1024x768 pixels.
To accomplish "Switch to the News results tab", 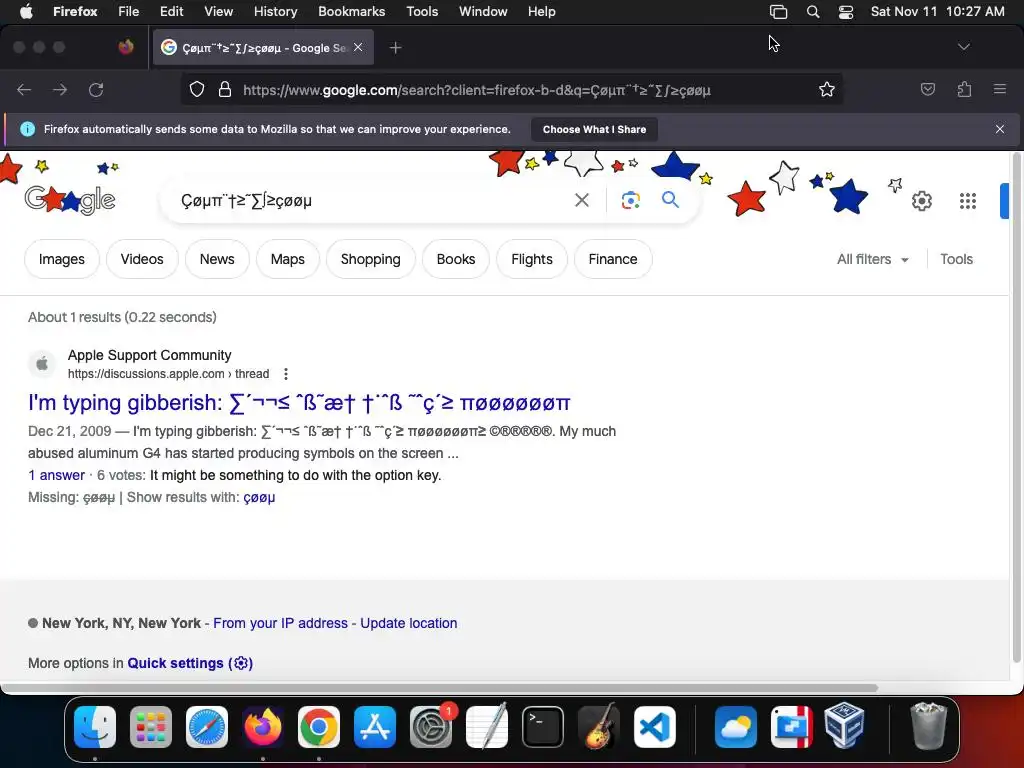I will [x=217, y=259].
